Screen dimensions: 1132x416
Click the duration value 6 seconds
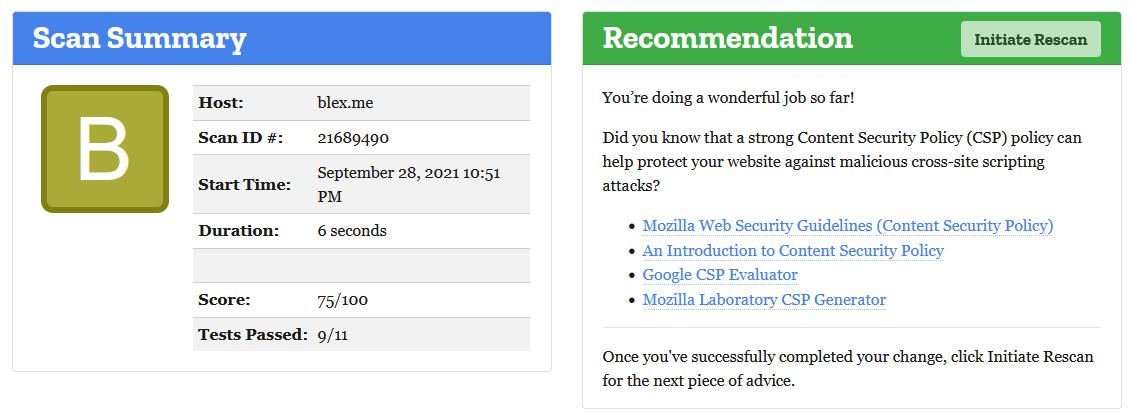click(351, 231)
